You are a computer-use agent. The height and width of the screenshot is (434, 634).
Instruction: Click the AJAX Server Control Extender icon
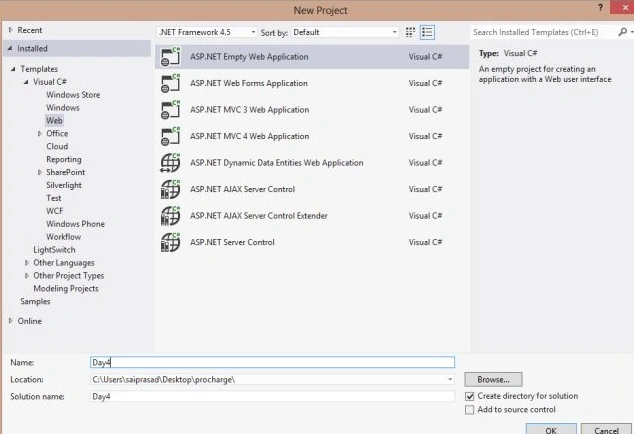(x=170, y=216)
